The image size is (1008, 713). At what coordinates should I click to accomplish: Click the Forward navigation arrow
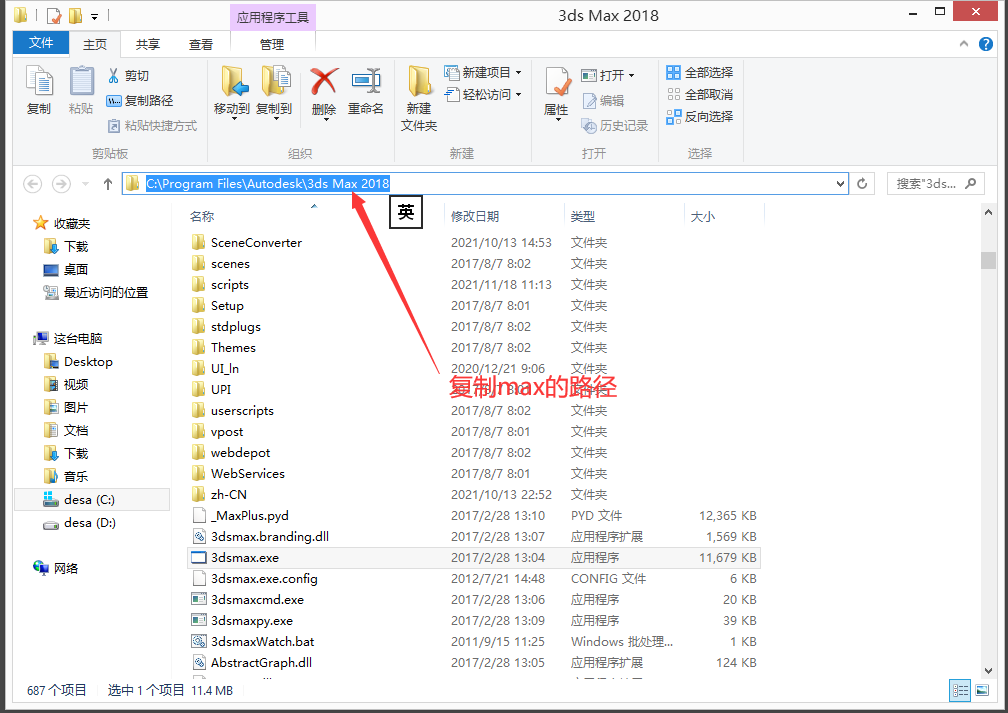tap(61, 184)
